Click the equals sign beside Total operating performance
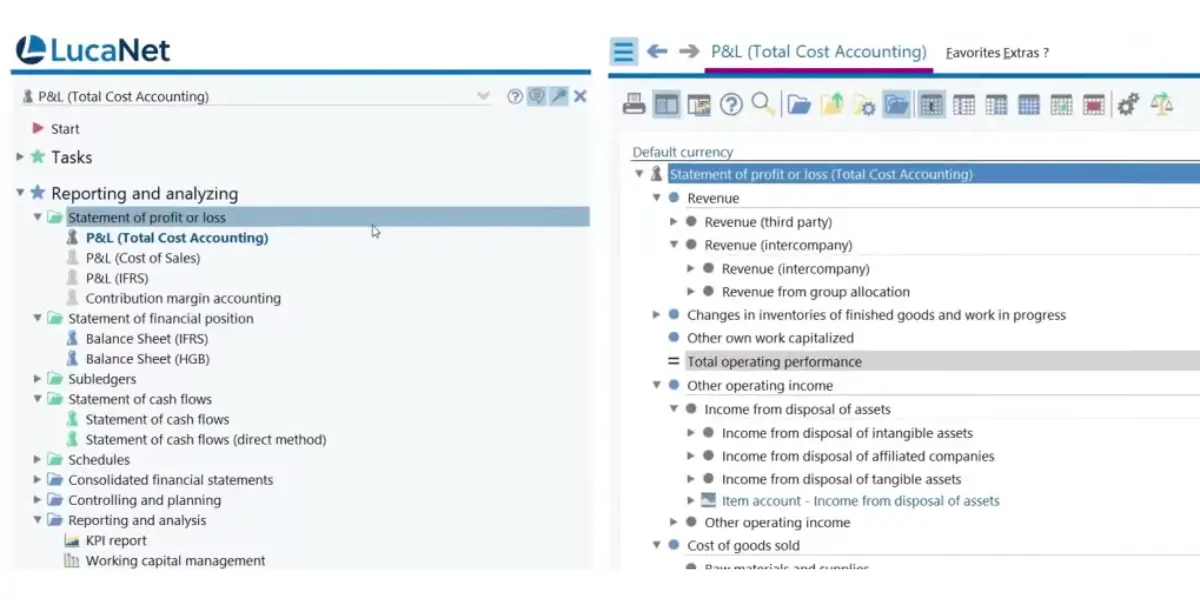This screenshot has width=1200, height=600. pos(673,362)
